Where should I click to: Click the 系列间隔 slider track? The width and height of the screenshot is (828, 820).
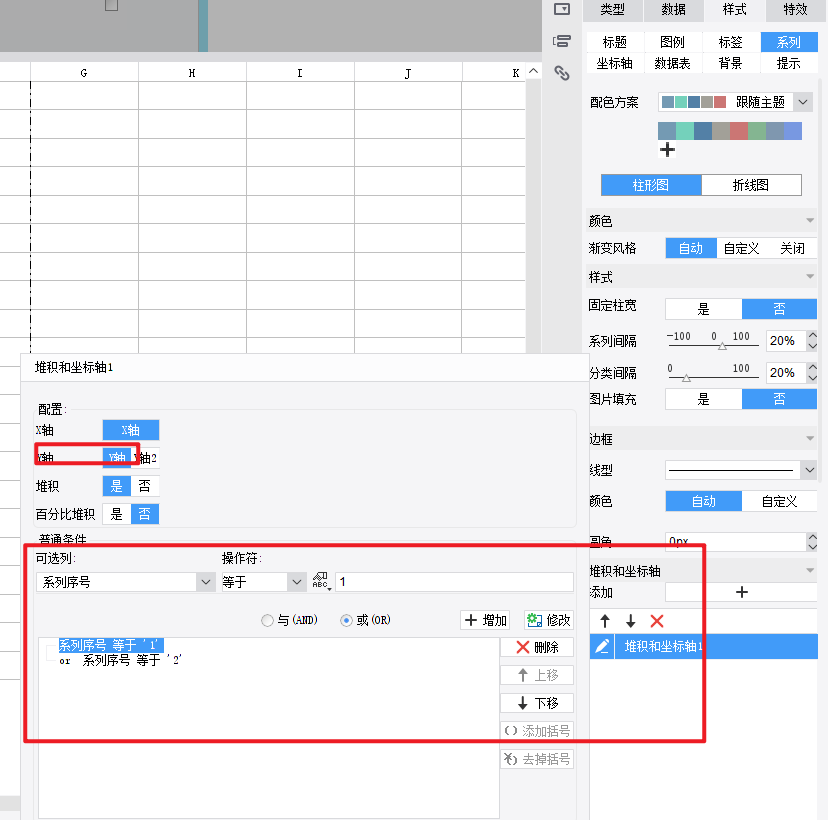pyautogui.click(x=713, y=345)
